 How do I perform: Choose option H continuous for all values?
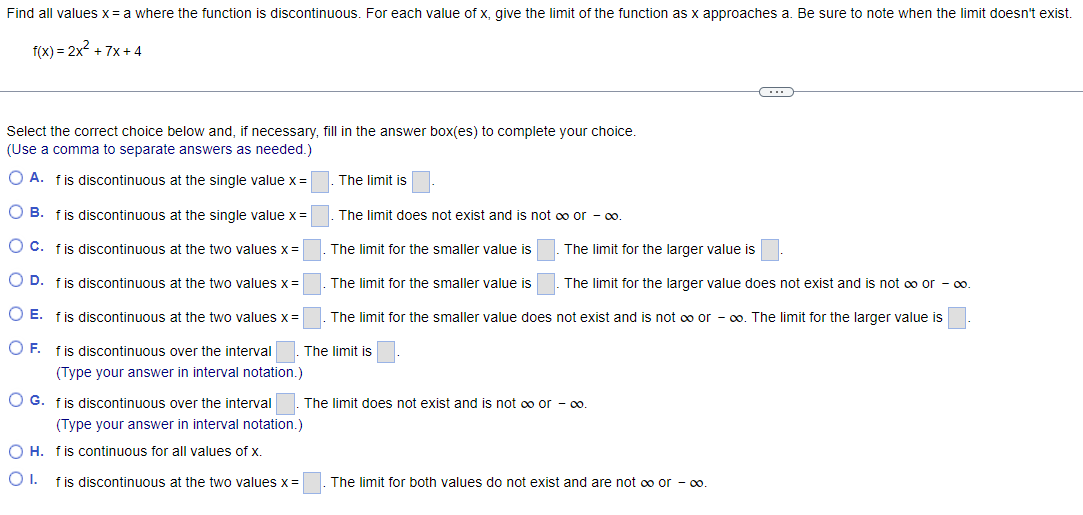(16, 452)
